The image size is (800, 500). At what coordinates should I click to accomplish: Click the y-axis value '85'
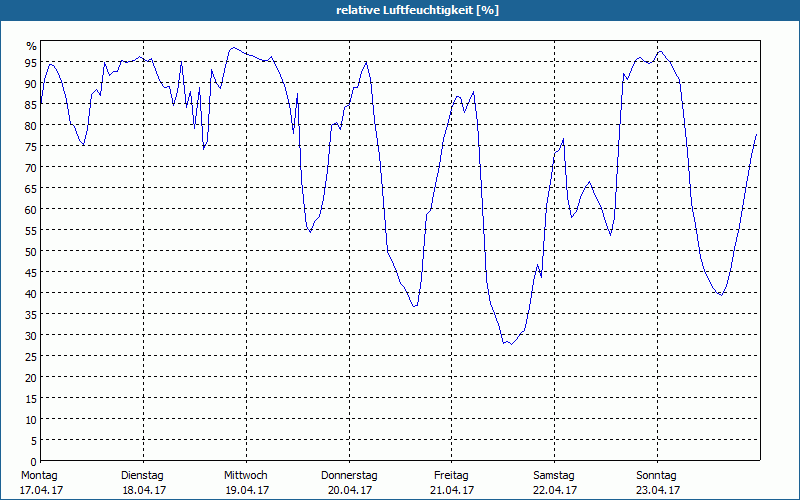pos(31,105)
